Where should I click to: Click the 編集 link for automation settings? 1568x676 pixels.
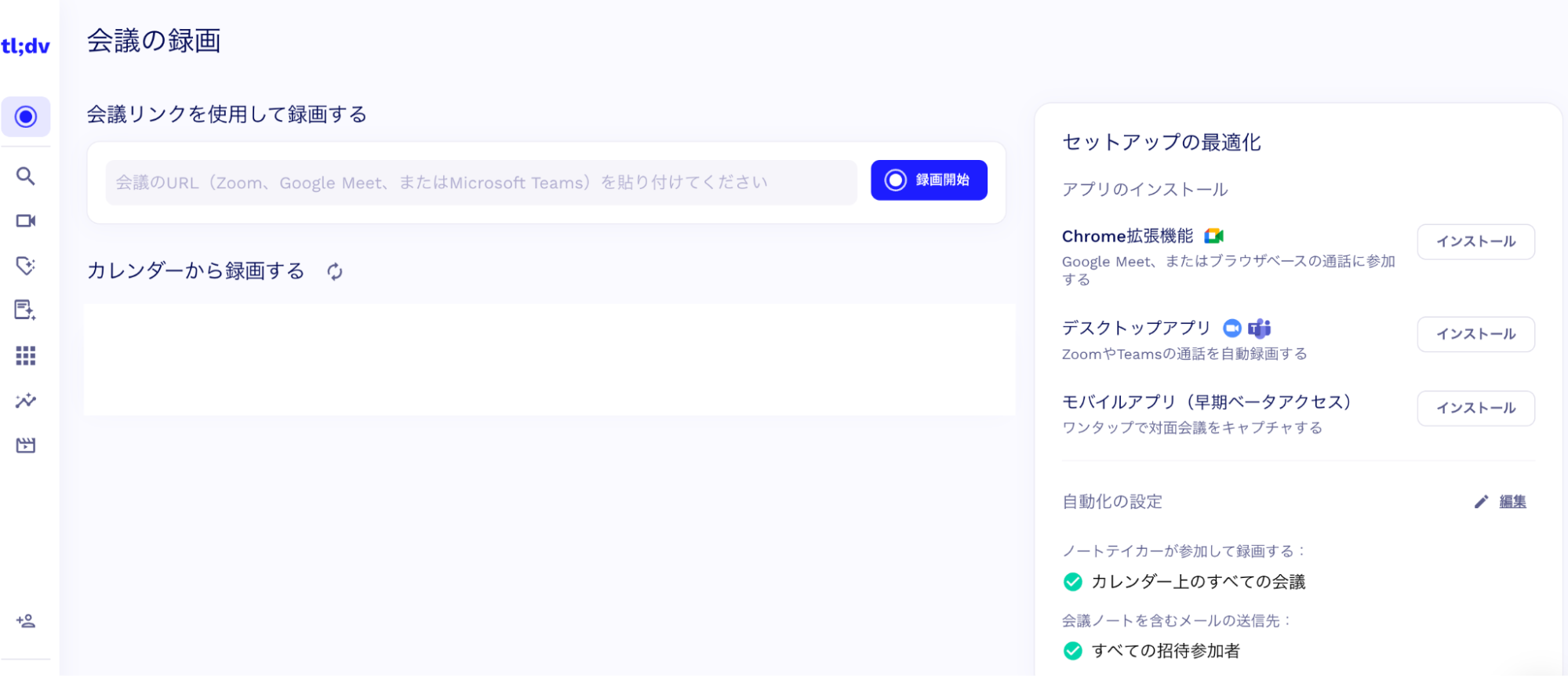pyautogui.click(x=1512, y=502)
